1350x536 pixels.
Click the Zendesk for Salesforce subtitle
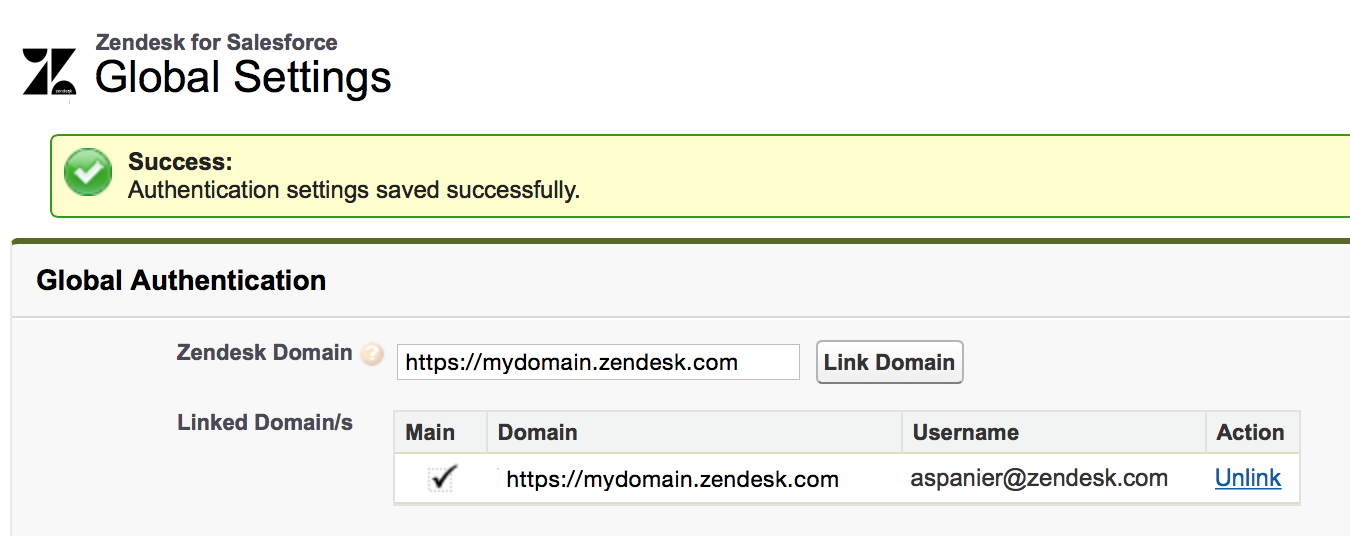(x=216, y=42)
